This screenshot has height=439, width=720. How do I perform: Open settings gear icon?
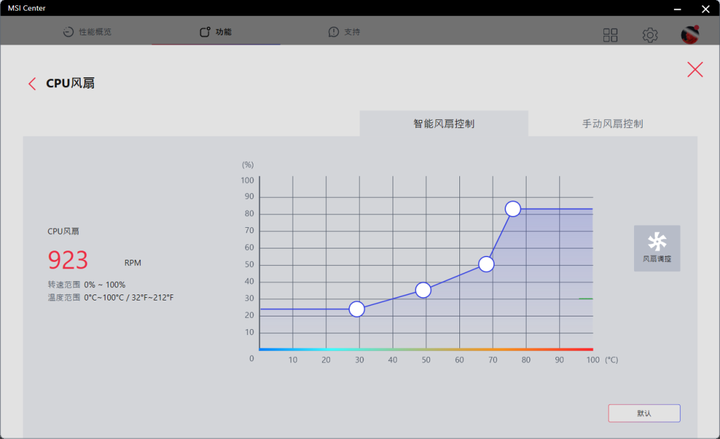coord(650,35)
